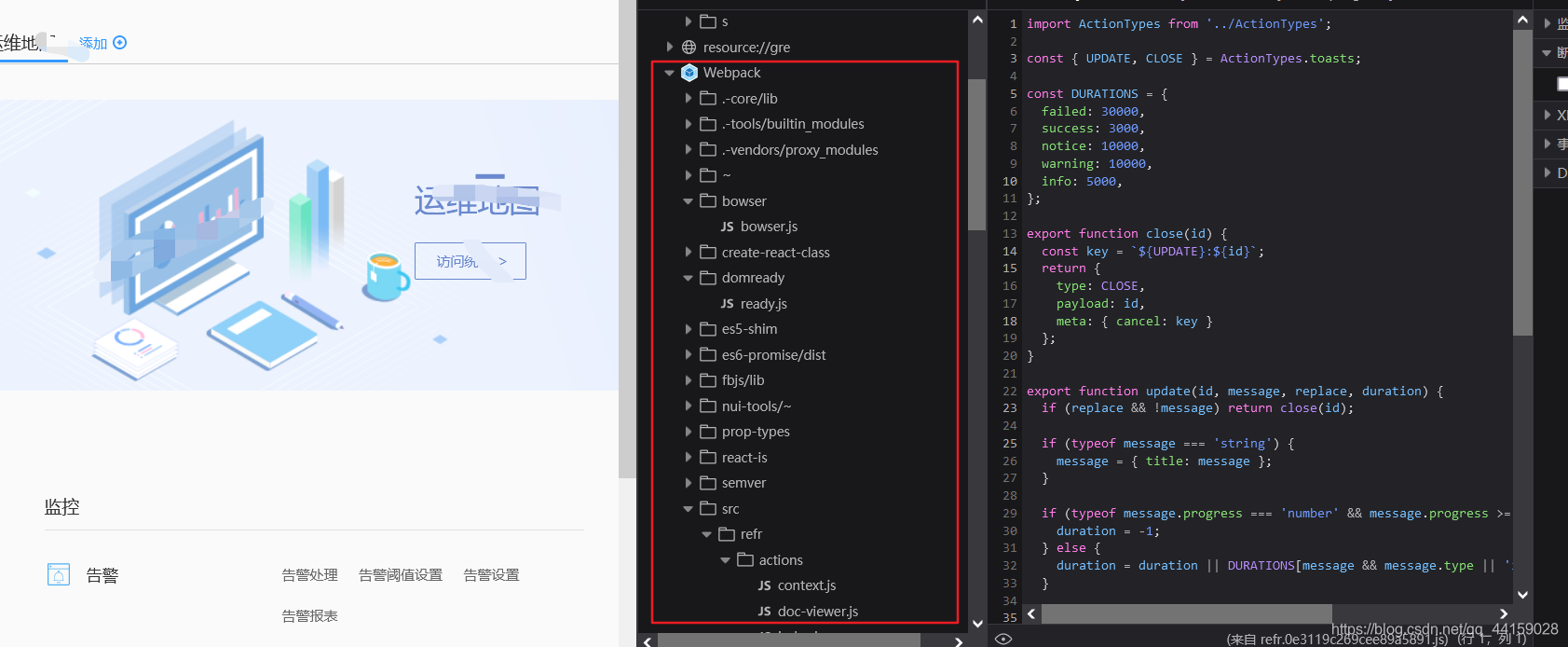Click the folder icon of prop-types
Image resolution: width=1568 pixels, height=647 pixels.
tap(708, 432)
